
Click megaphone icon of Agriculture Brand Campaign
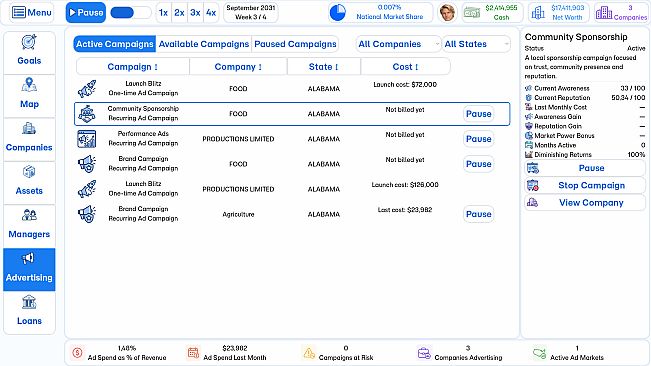pyautogui.click(x=87, y=214)
